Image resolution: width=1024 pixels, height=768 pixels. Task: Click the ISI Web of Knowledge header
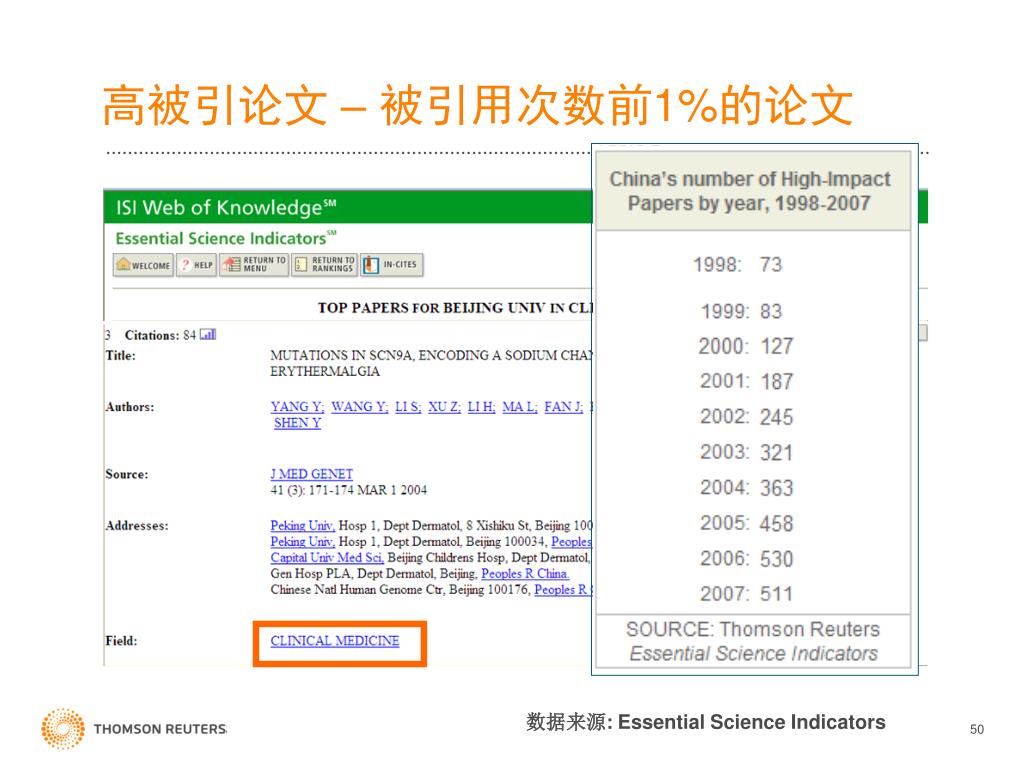click(226, 208)
